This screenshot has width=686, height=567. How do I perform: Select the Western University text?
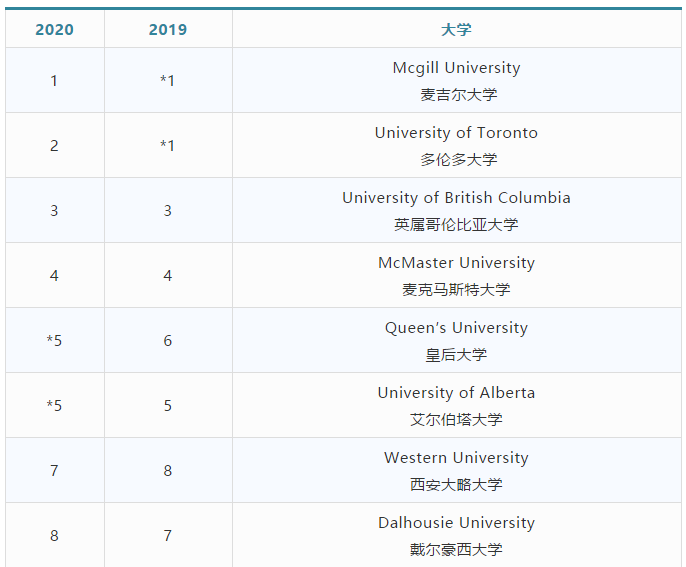tap(456, 458)
